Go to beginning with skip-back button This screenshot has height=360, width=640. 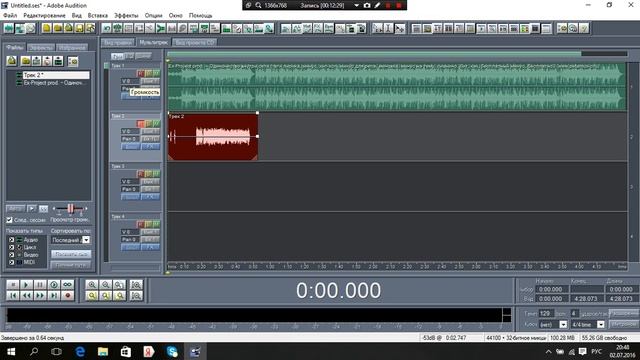13,296
